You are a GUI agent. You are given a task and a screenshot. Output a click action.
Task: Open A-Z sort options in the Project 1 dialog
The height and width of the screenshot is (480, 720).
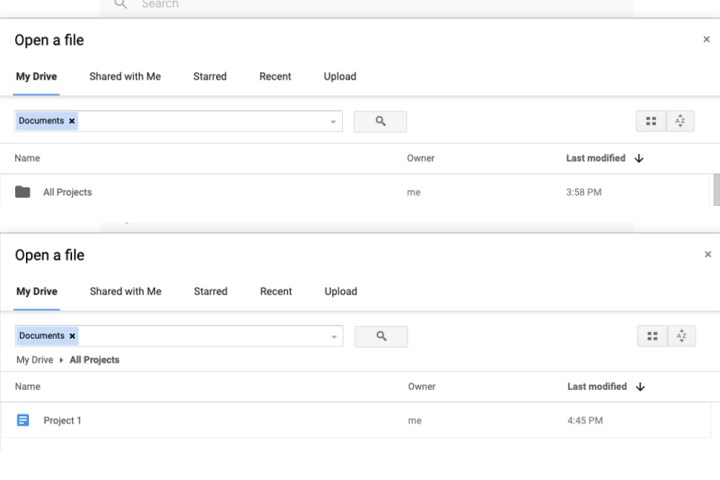681,336
